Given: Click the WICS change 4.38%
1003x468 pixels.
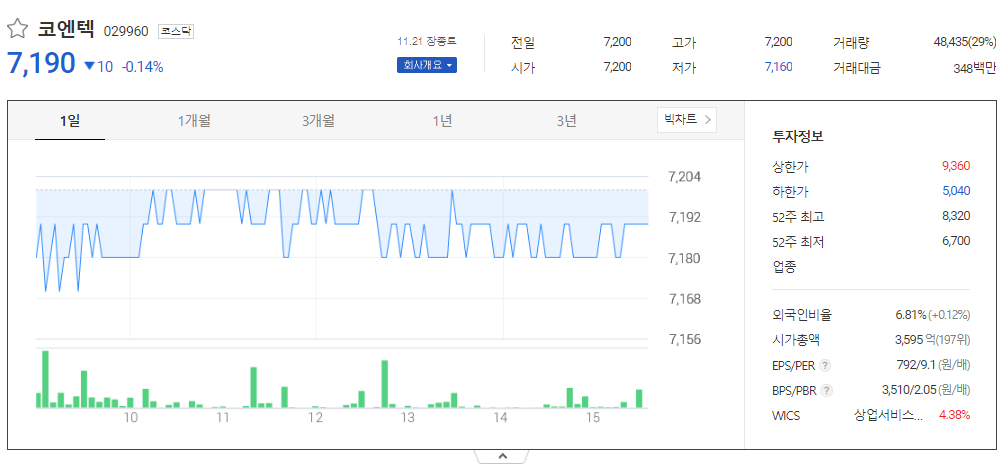Looking at the screenshot, I should pyautogui.click(x=954, y=415).
